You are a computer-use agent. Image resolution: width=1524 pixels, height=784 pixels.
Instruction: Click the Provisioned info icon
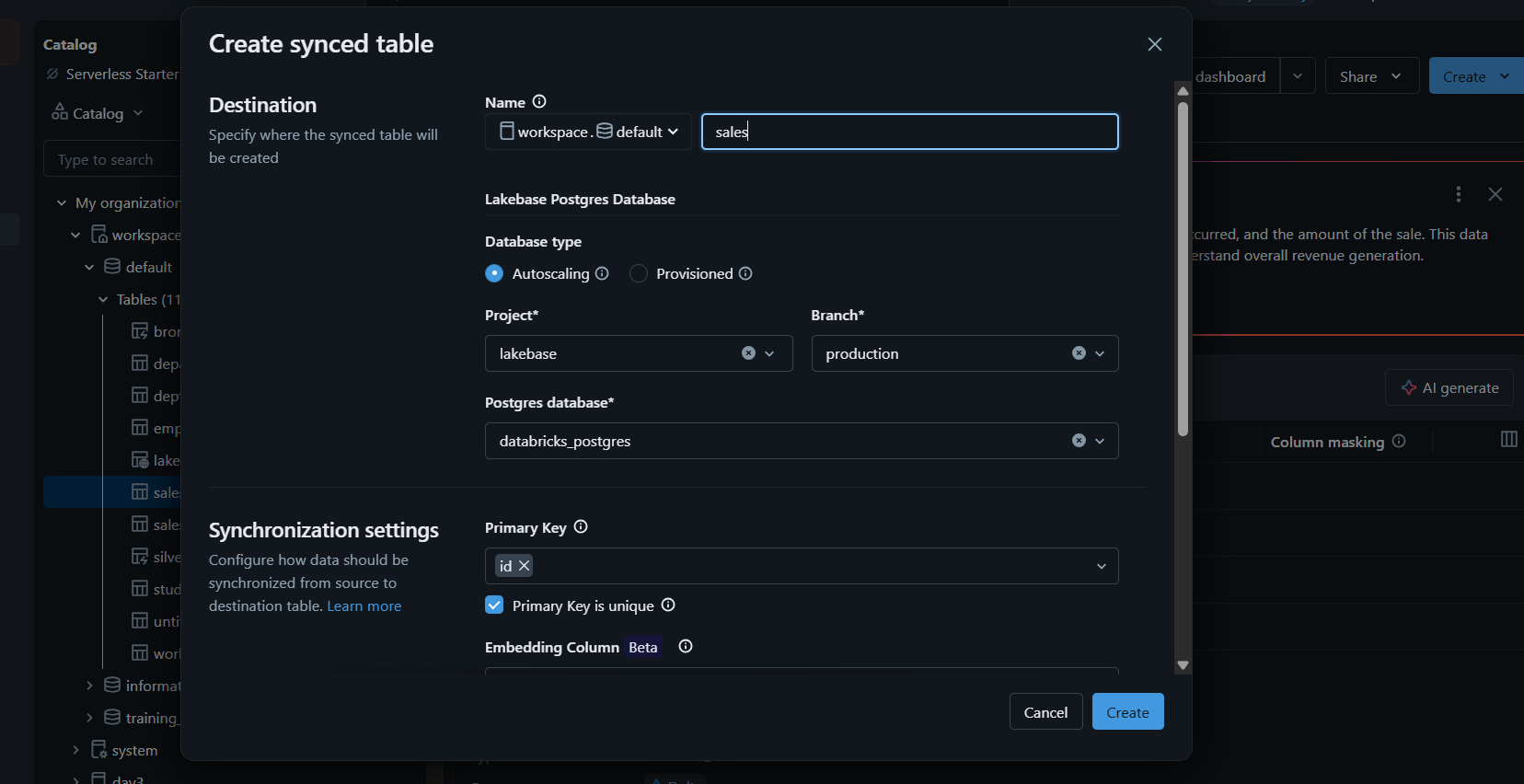(745, 273)
